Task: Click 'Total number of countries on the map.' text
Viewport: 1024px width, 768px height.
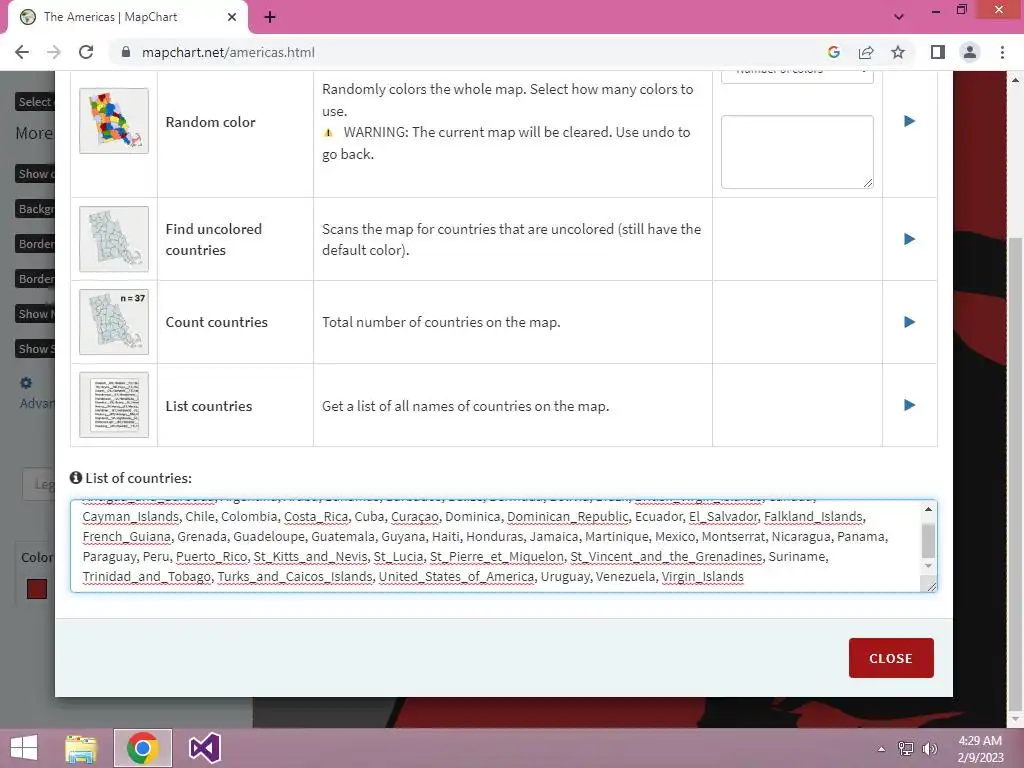Action: coord(441,322)
